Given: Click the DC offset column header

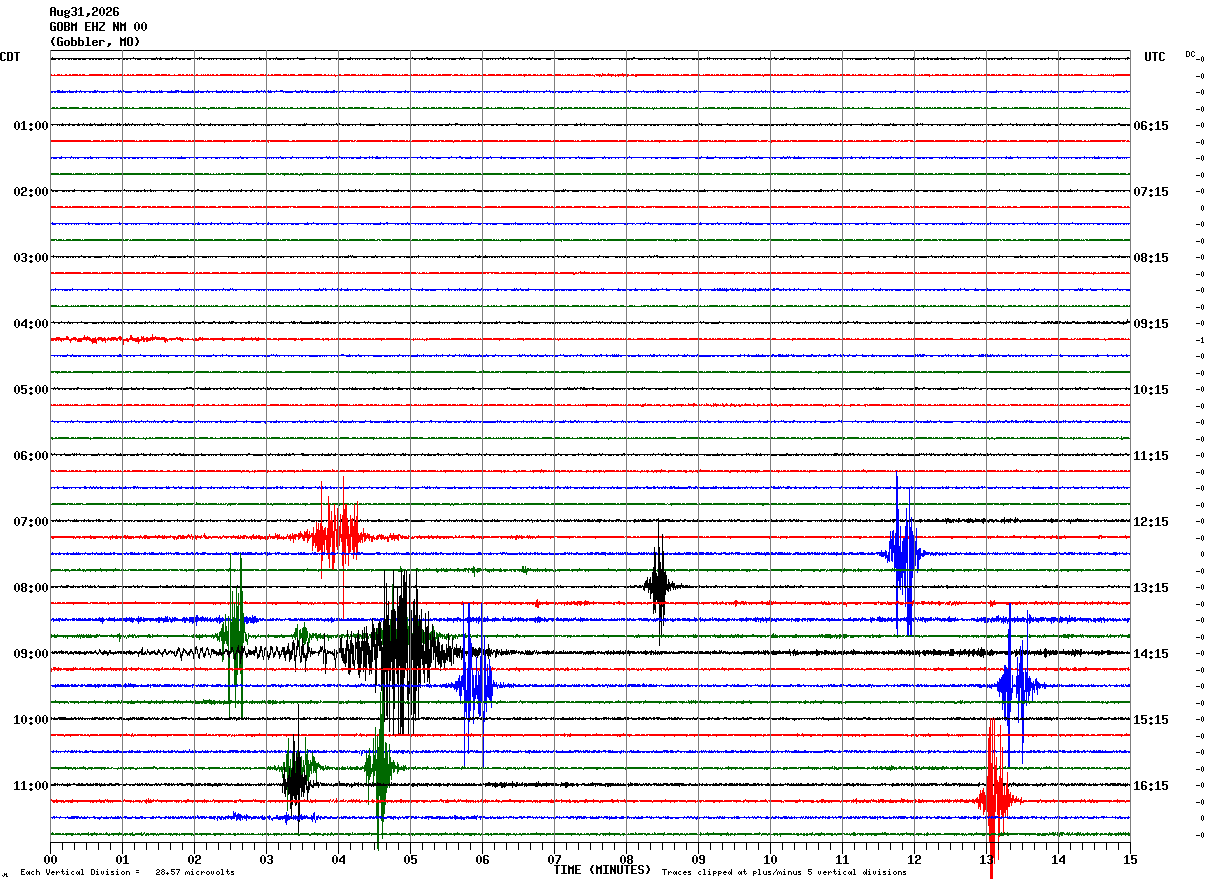Looking at the screenshot, I should [x=1190, y=54].
